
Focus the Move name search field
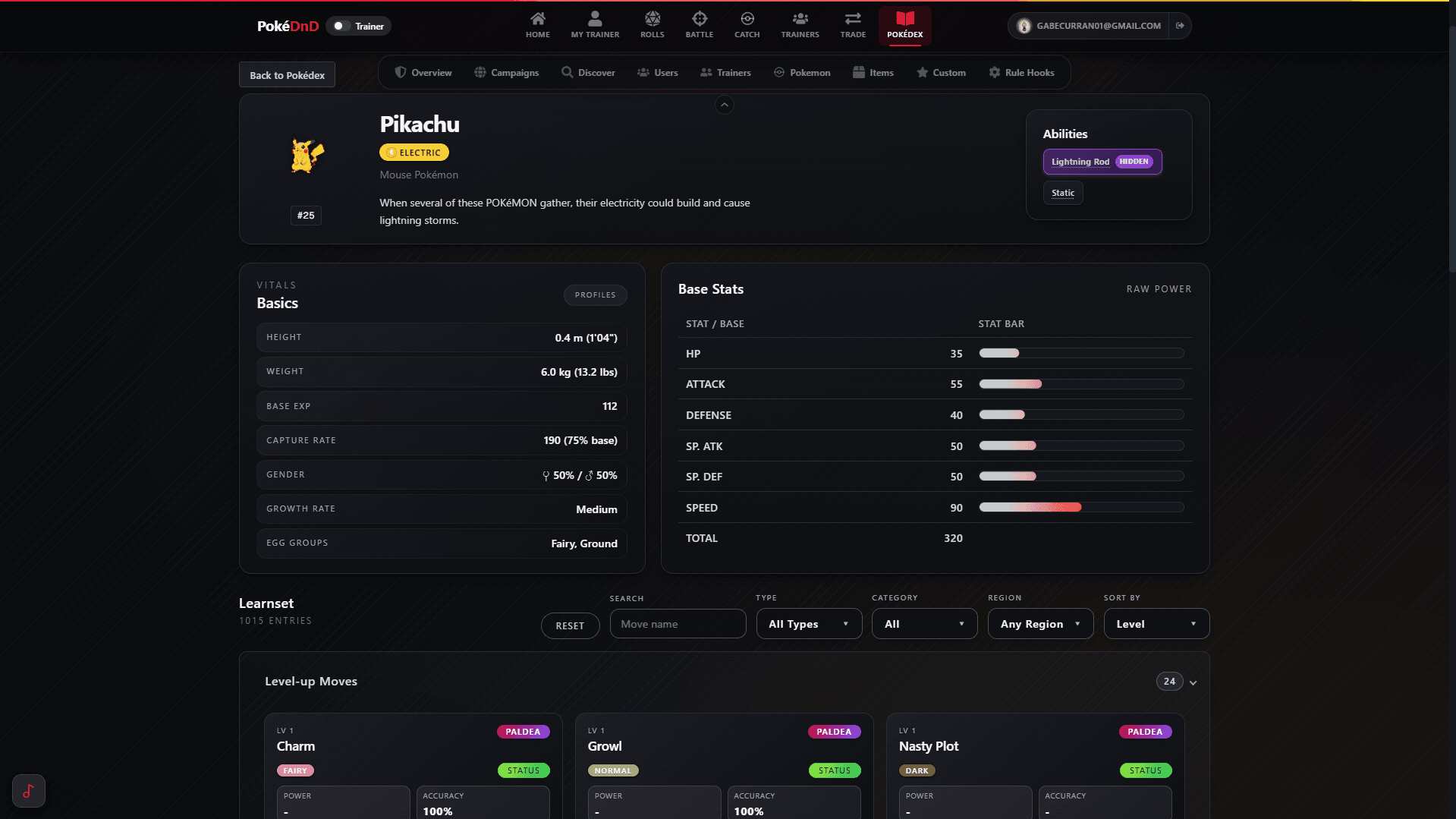point(678,624)
